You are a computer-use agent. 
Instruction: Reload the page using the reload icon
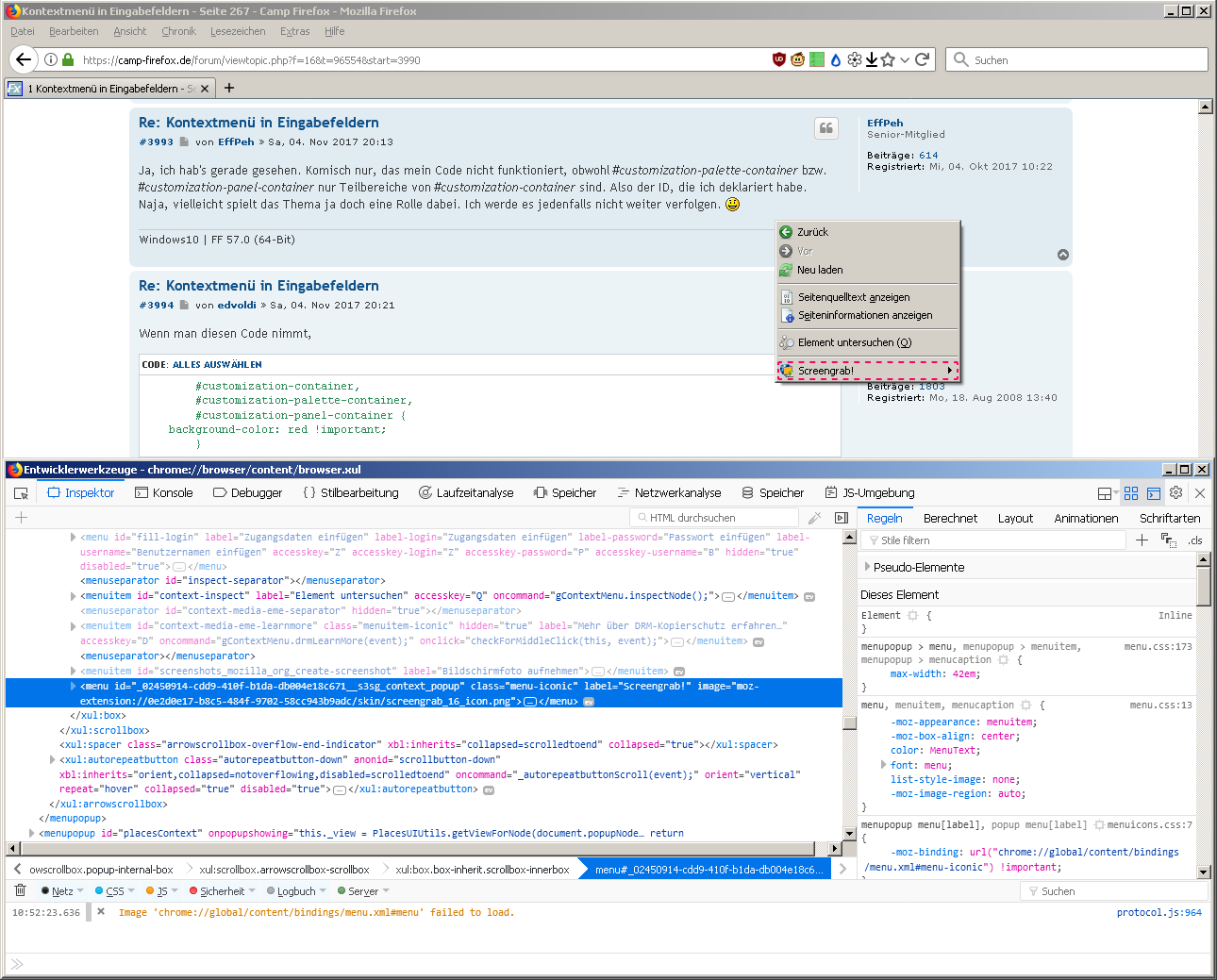coord(923,59)
